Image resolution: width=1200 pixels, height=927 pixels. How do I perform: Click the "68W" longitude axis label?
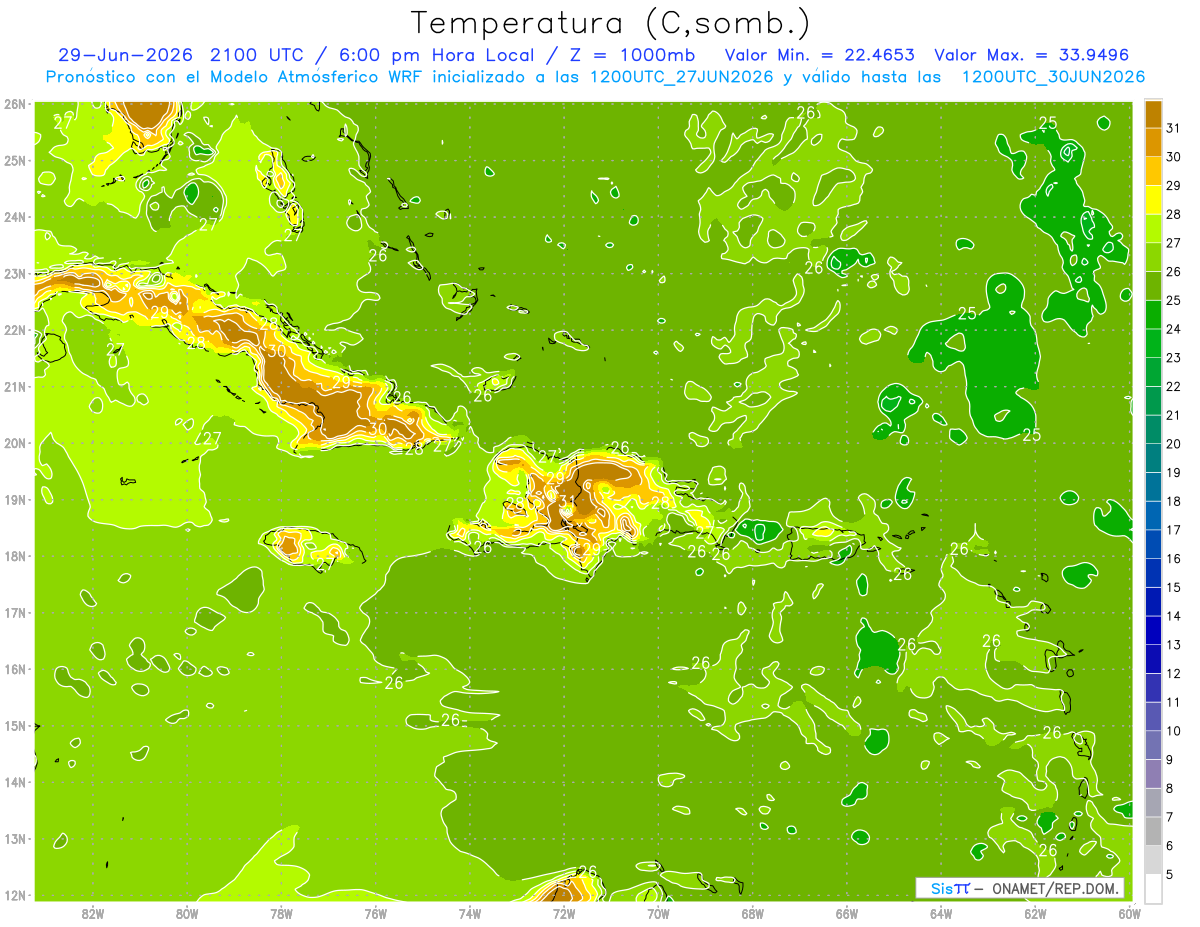click(x=752, y=912)
